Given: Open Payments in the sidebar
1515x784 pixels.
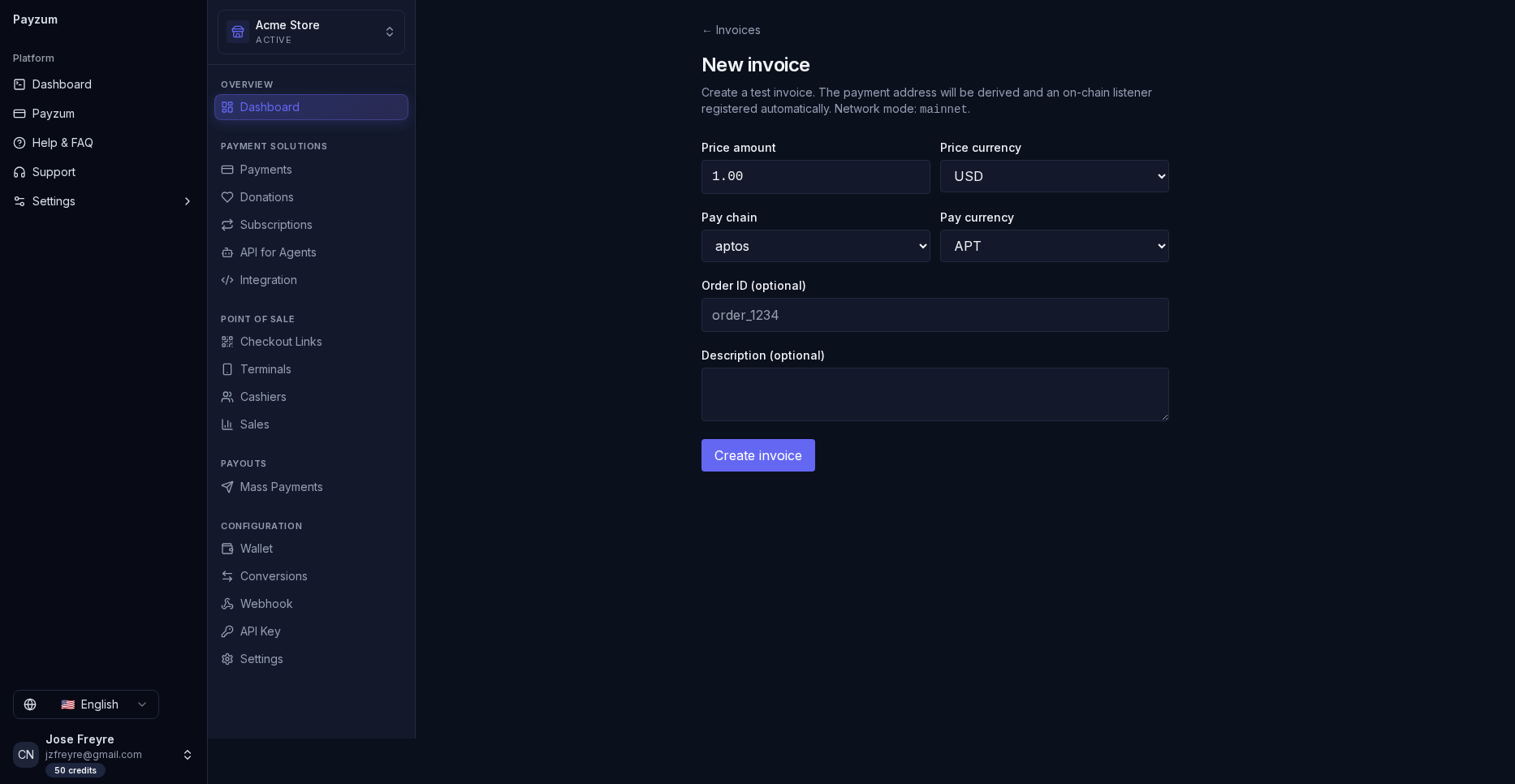Looking at the screenshot, I should pyautogui.click(x=311, y=170).
